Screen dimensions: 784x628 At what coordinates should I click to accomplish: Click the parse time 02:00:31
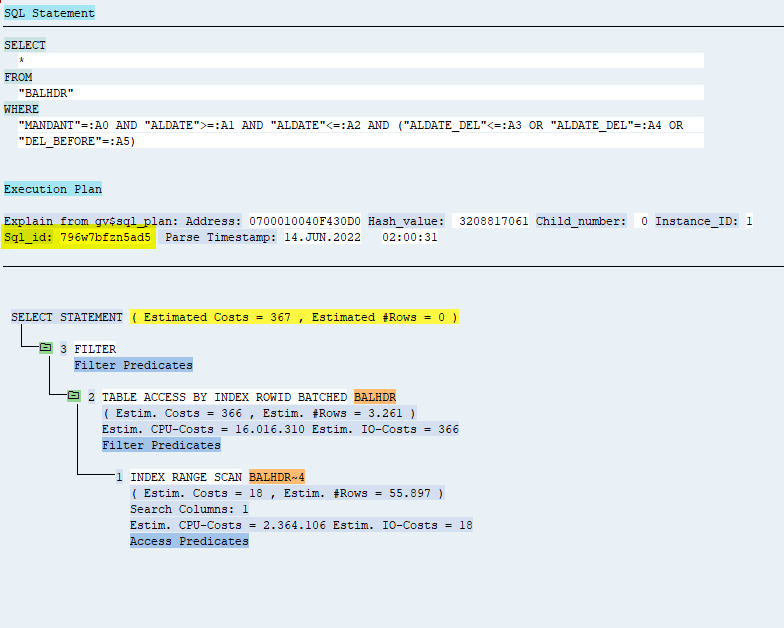410,237
